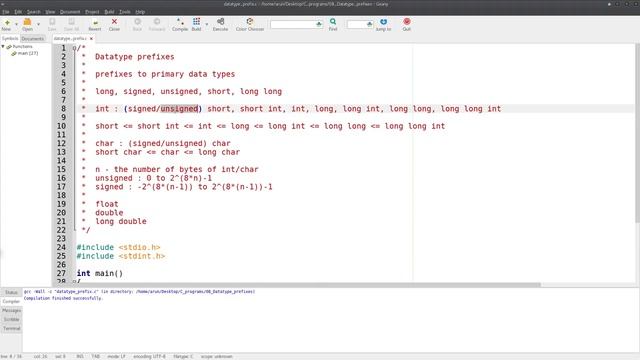
Task: Open the Build menu
Action: [109, 12]
